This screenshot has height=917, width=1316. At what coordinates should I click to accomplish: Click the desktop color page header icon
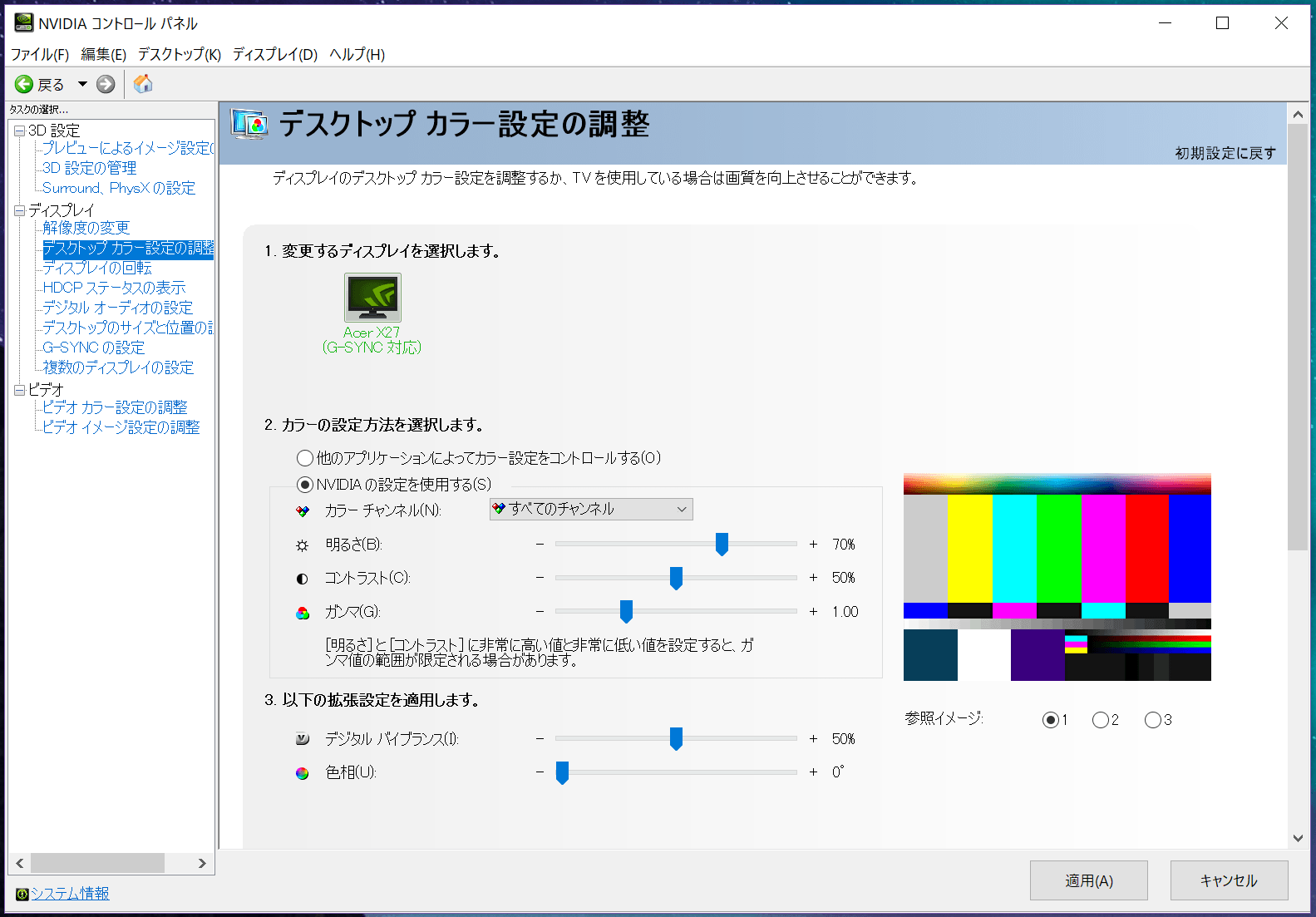pos(249,124)
